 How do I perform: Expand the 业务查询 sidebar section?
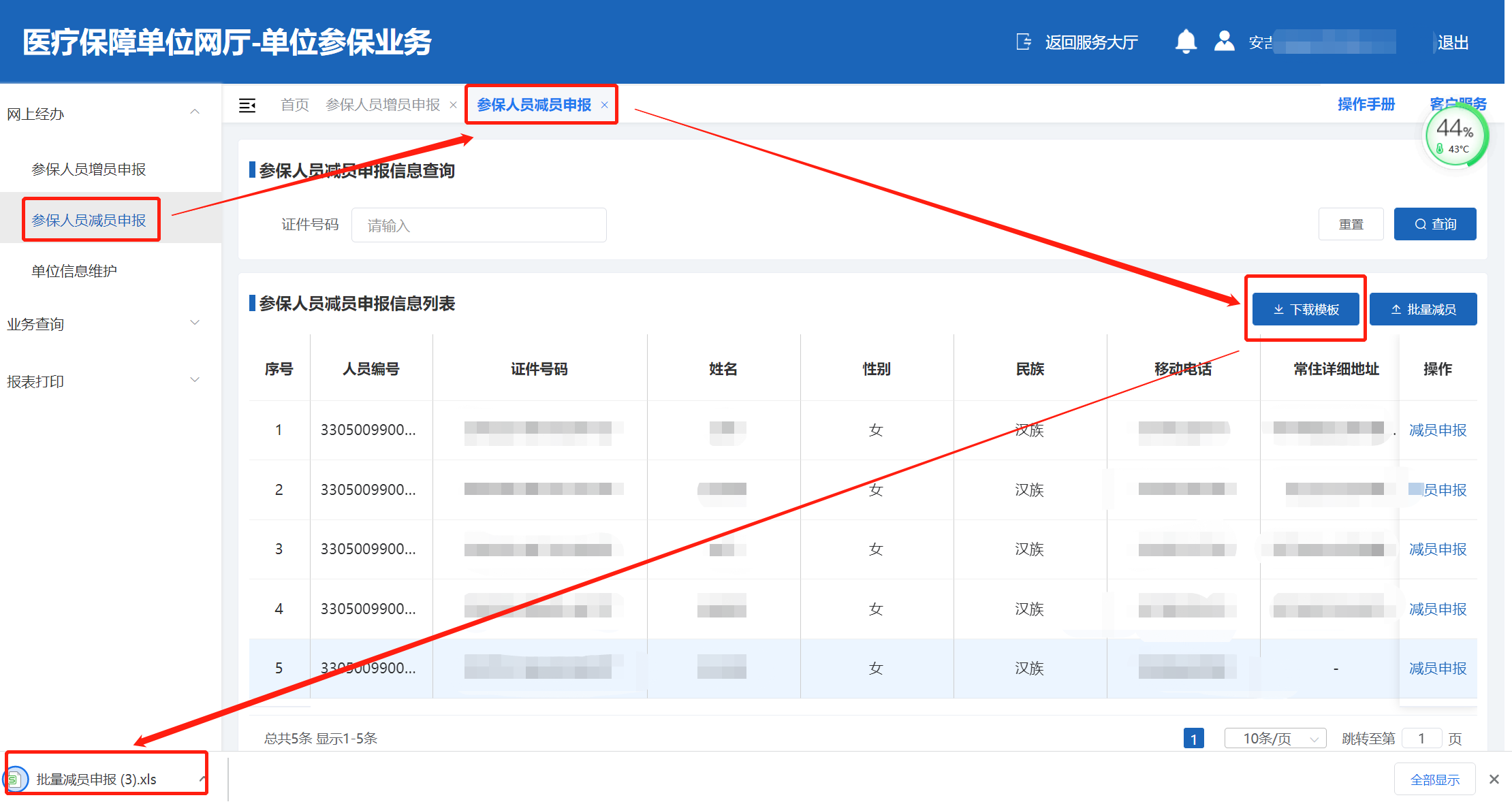click(195, 323)
